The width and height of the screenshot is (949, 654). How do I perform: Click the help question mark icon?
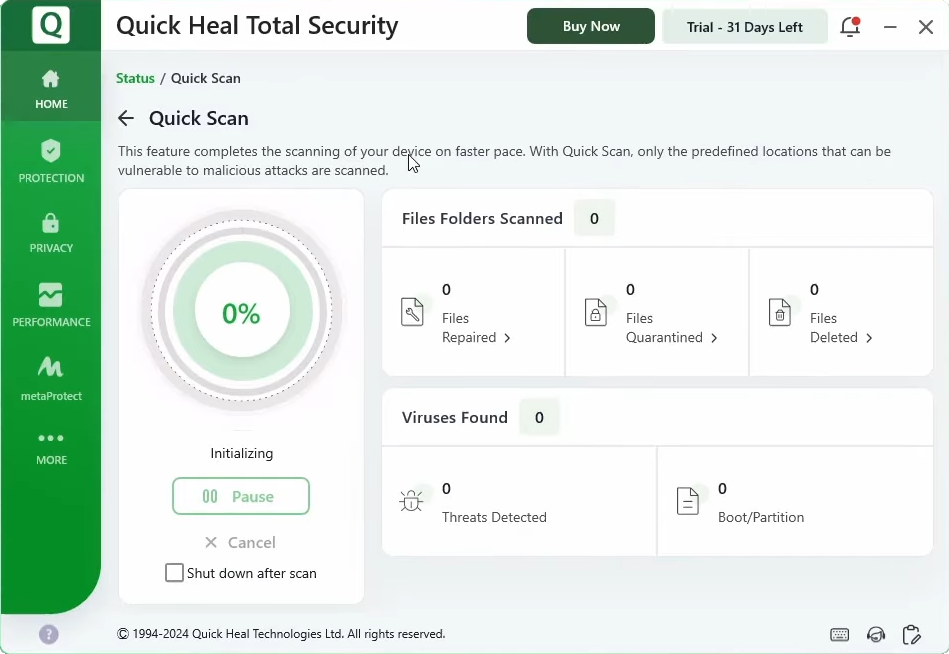point(49,634)
